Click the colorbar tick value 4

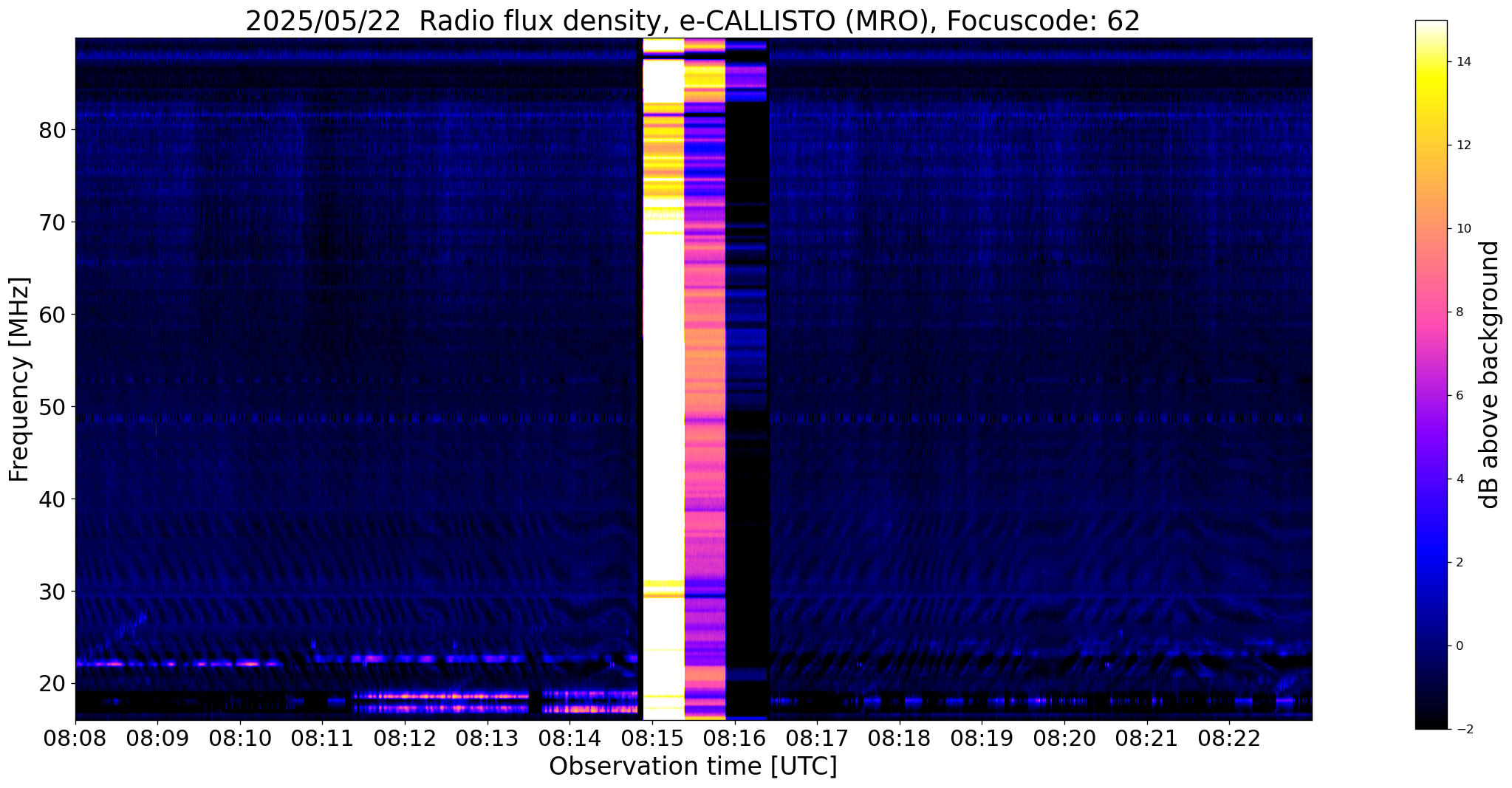click(x=1459, y=479)
